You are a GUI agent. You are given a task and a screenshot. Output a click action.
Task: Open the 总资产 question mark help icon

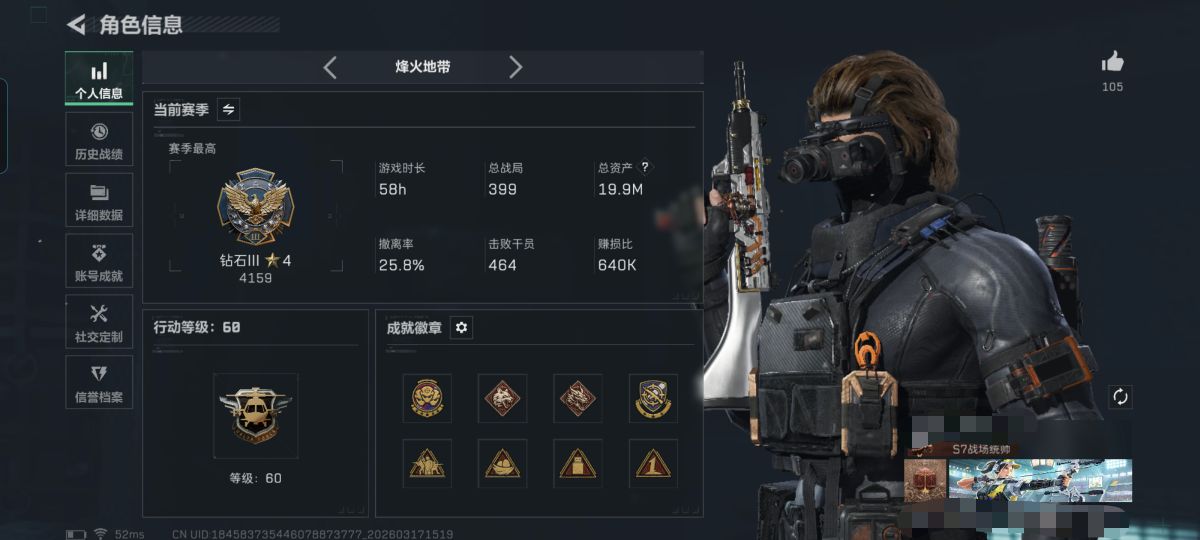[x=645, y=168]
